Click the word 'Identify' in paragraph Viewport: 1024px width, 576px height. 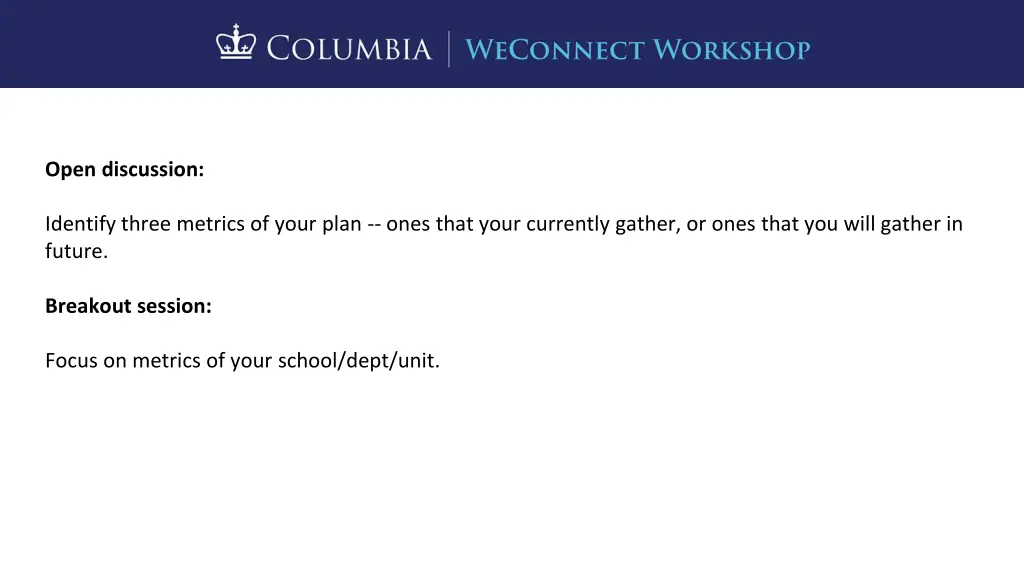coord(80,224)
